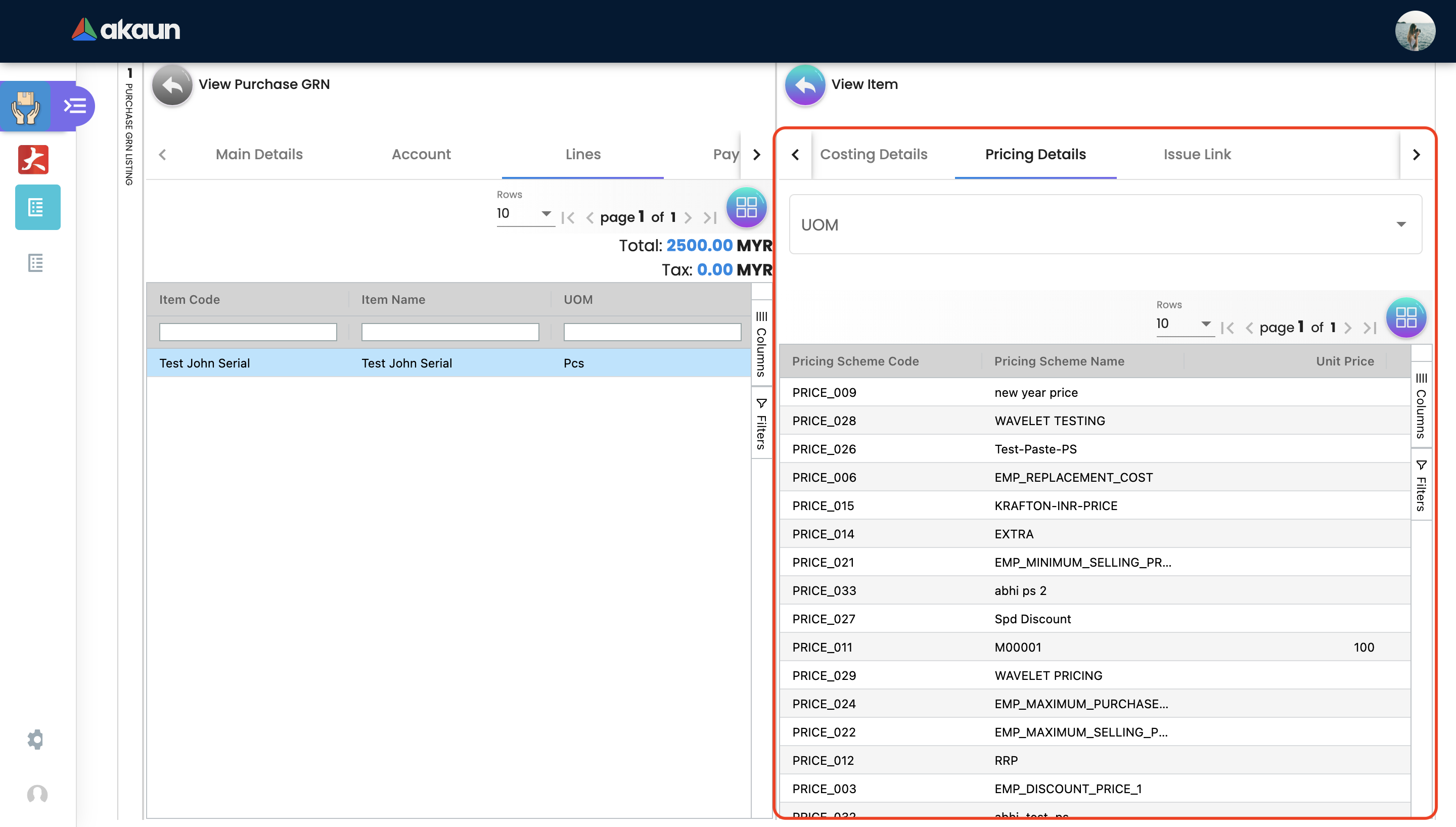Click the purple back arrow next to View Item
The height and width of the screenshot is (827, 1456).
805,85
